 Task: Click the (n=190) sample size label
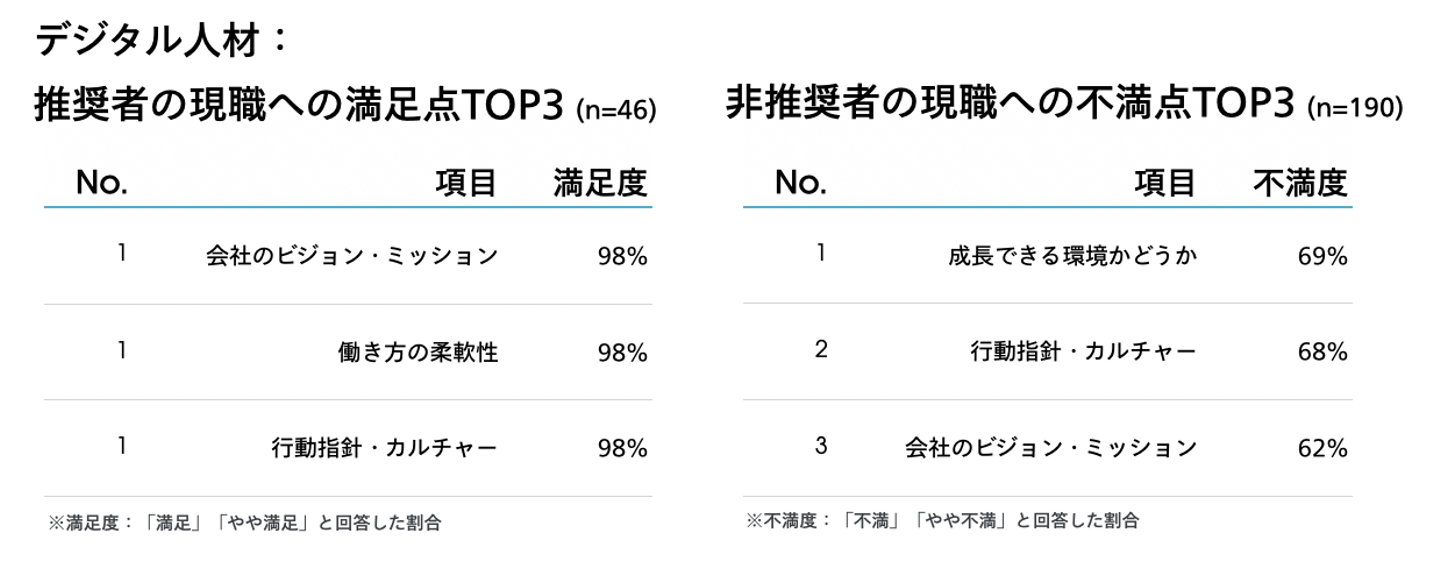(1355, 108)
